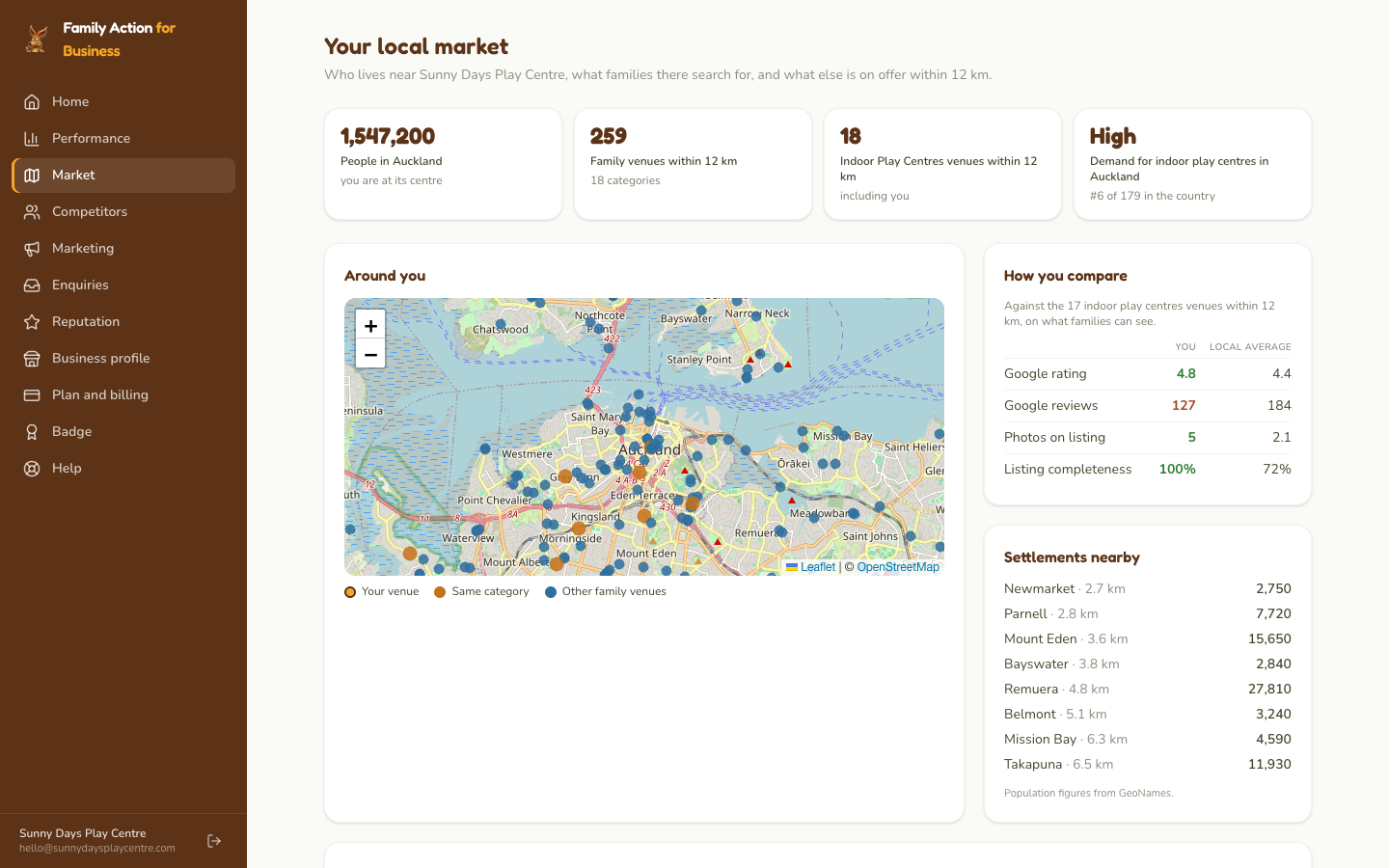Click the Badge award icon

pos(32,431)
